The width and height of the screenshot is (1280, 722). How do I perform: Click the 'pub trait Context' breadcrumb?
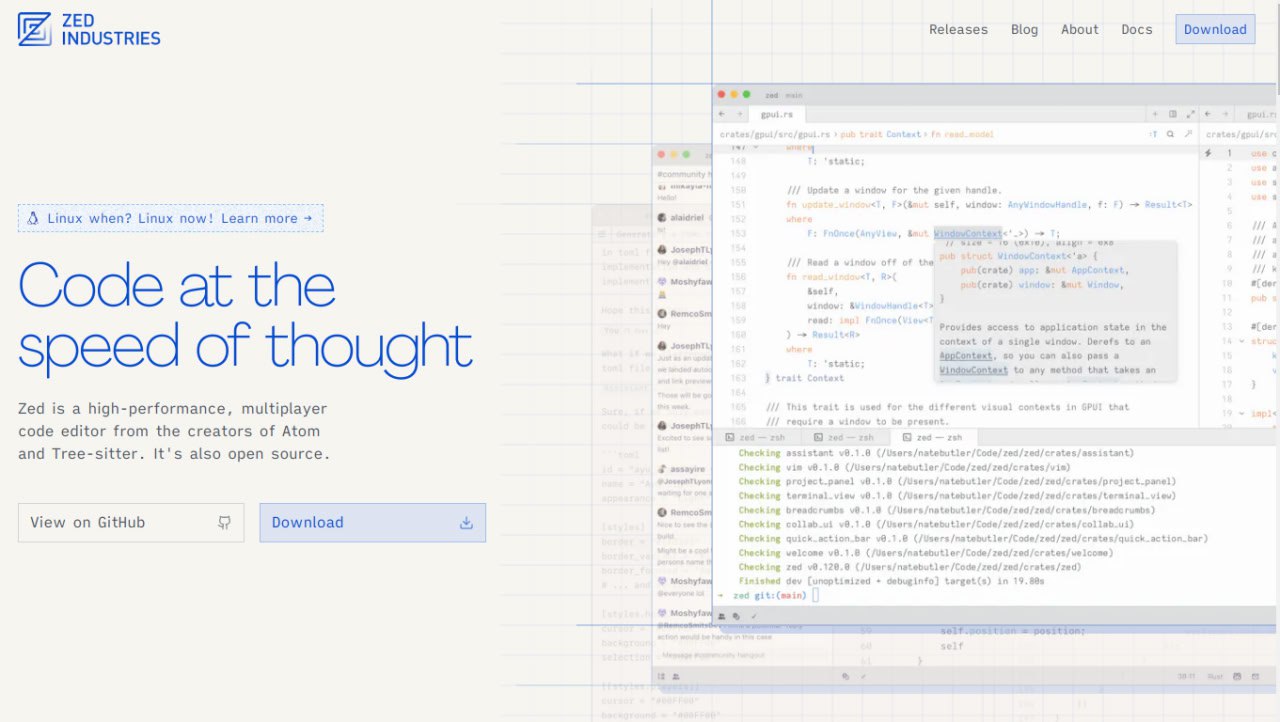pyautogui.click(x=880, y=134)
